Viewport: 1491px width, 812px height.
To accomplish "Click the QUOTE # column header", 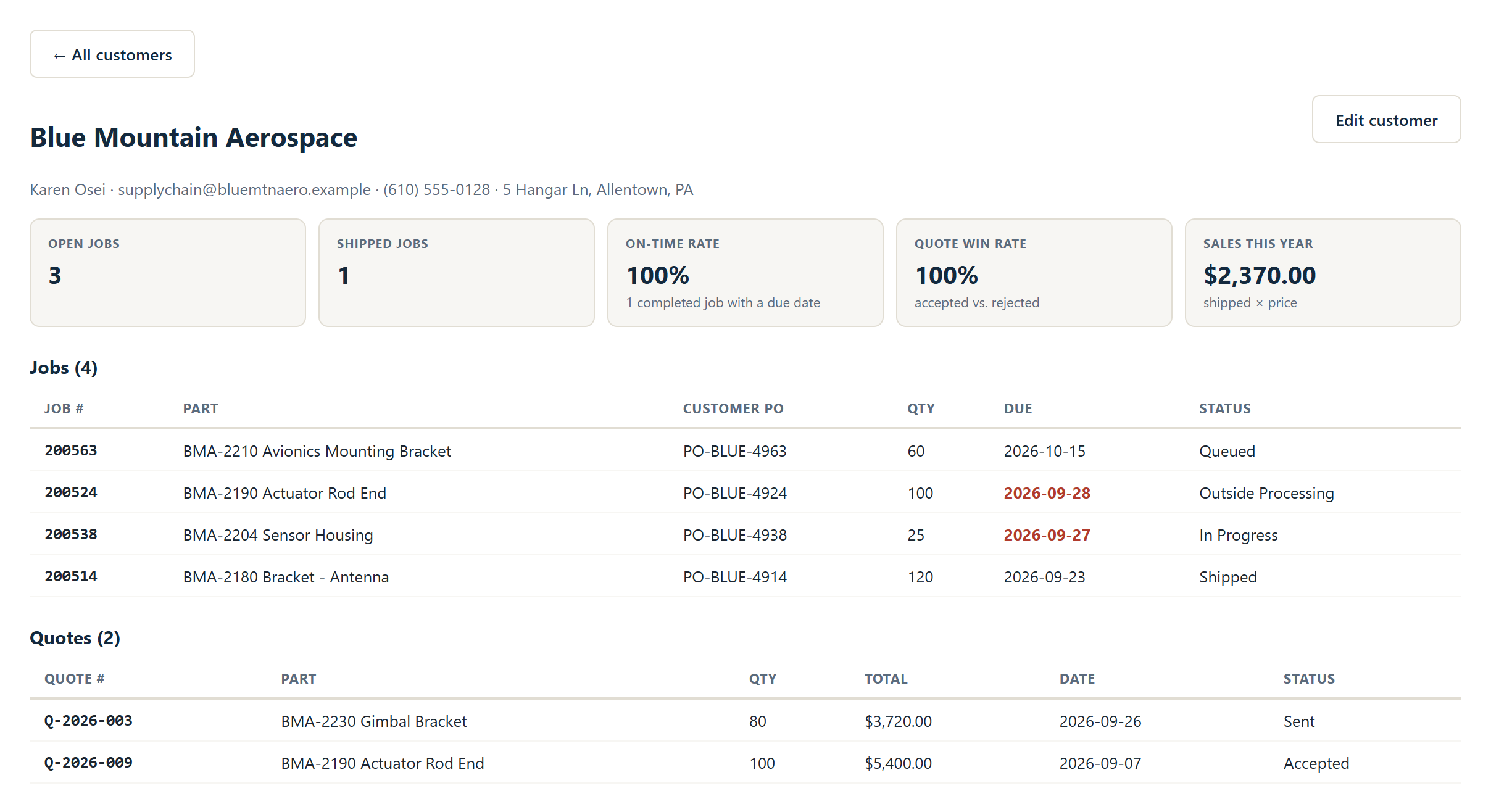I will pos(75,679).
